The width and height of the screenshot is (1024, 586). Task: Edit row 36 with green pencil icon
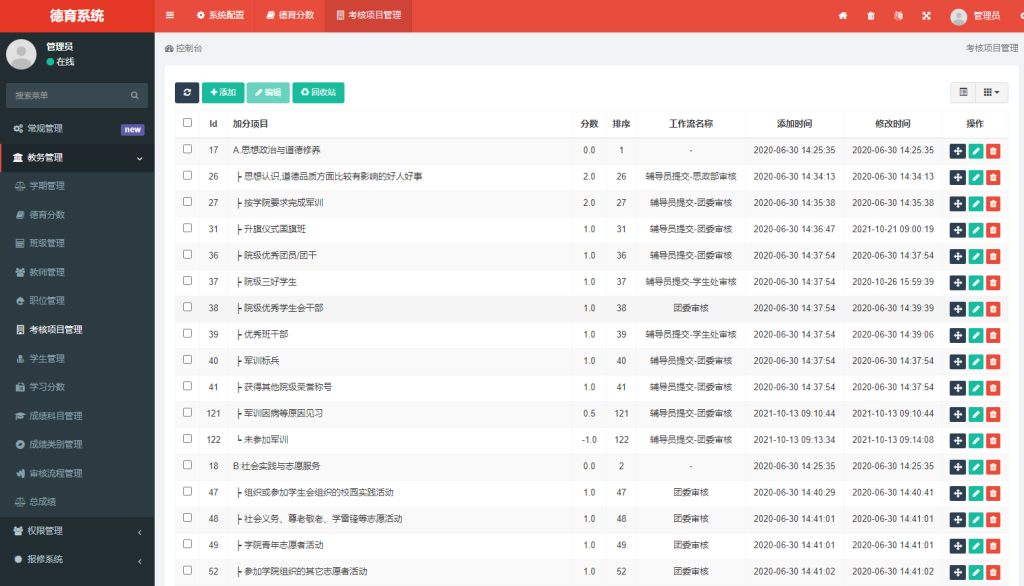[976, 256]
